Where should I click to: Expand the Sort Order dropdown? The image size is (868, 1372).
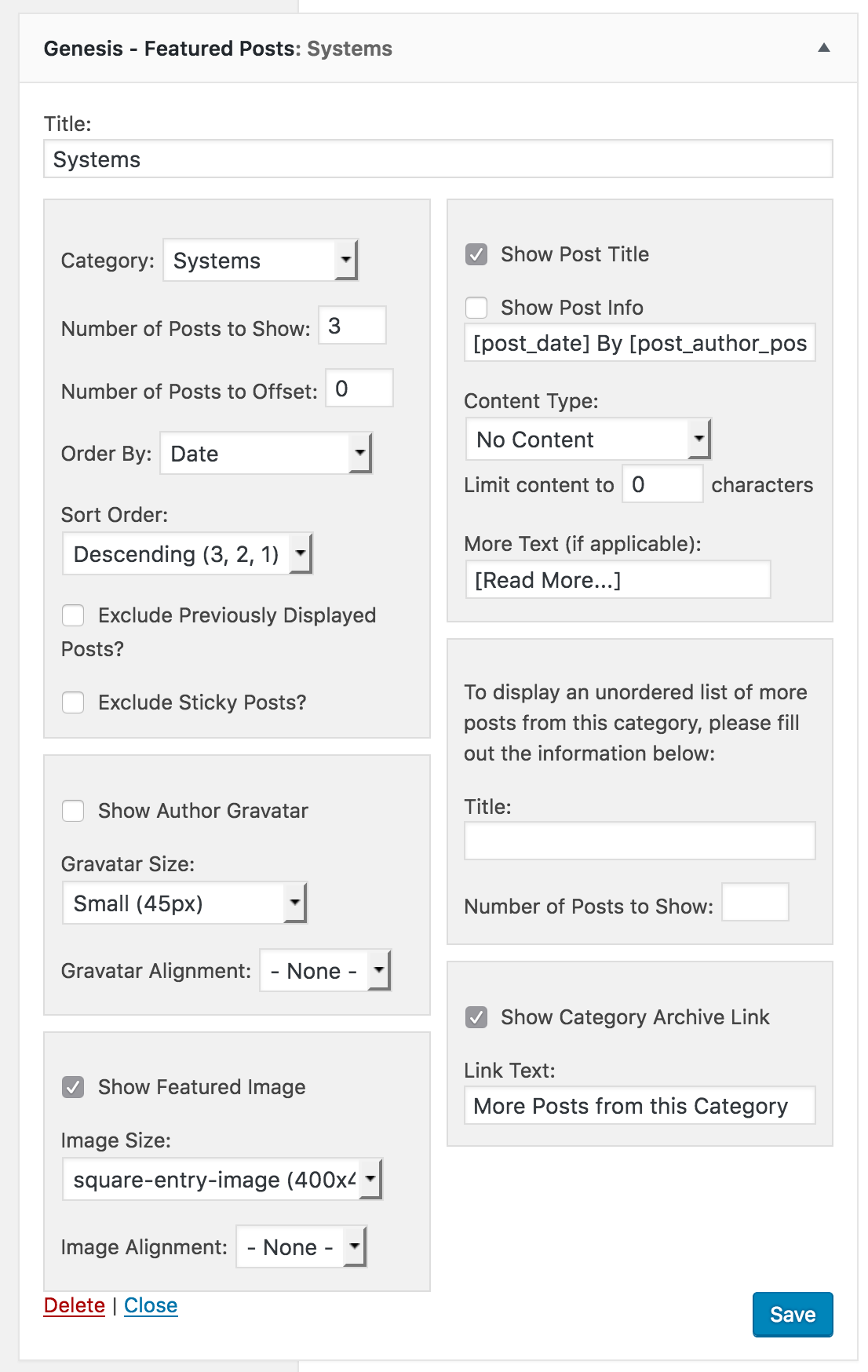point(188,554)
